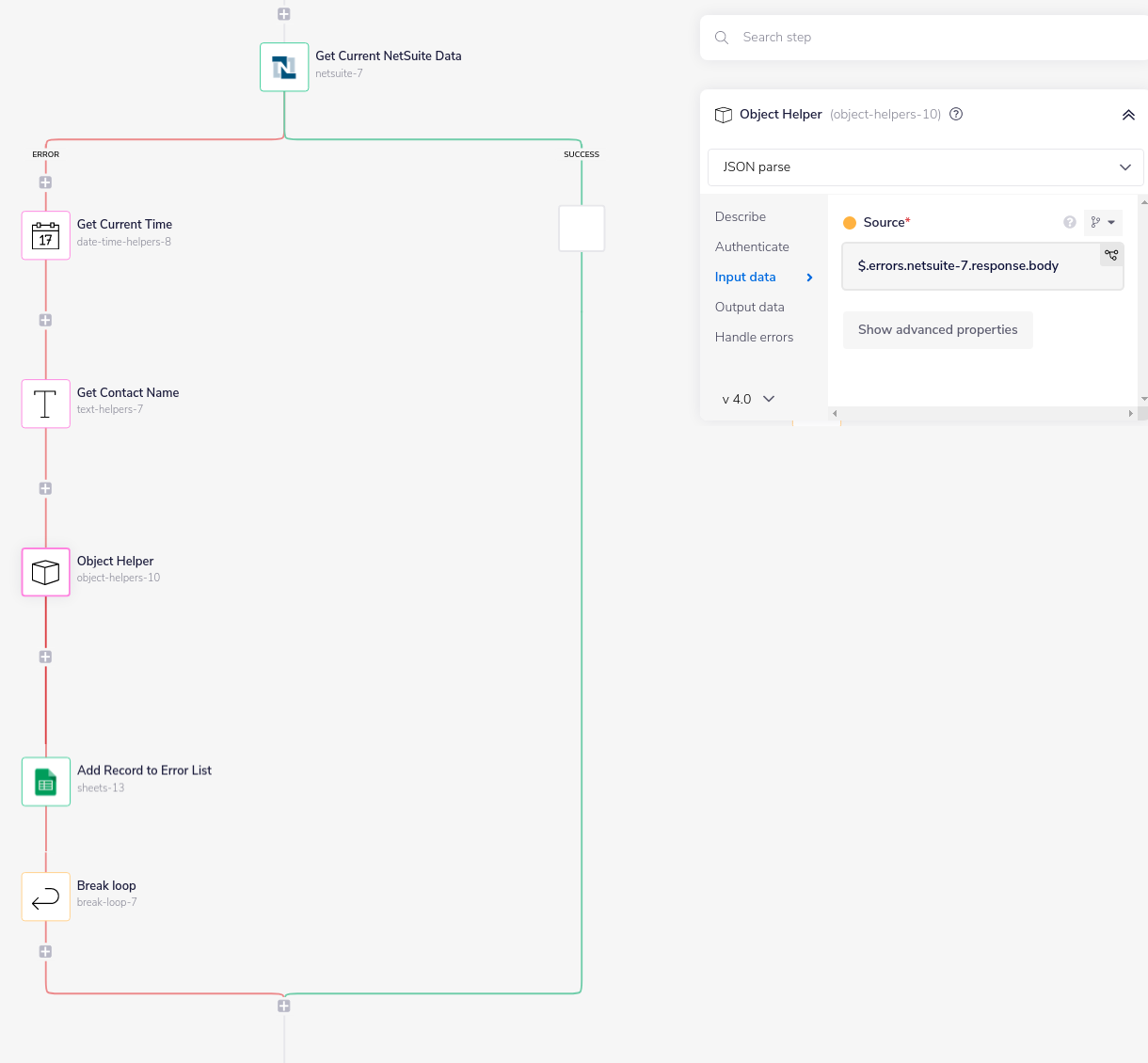Viewport: 1148px width, 1063px height.
Task: Go to the Output data tab
Action: coord(749,307)
